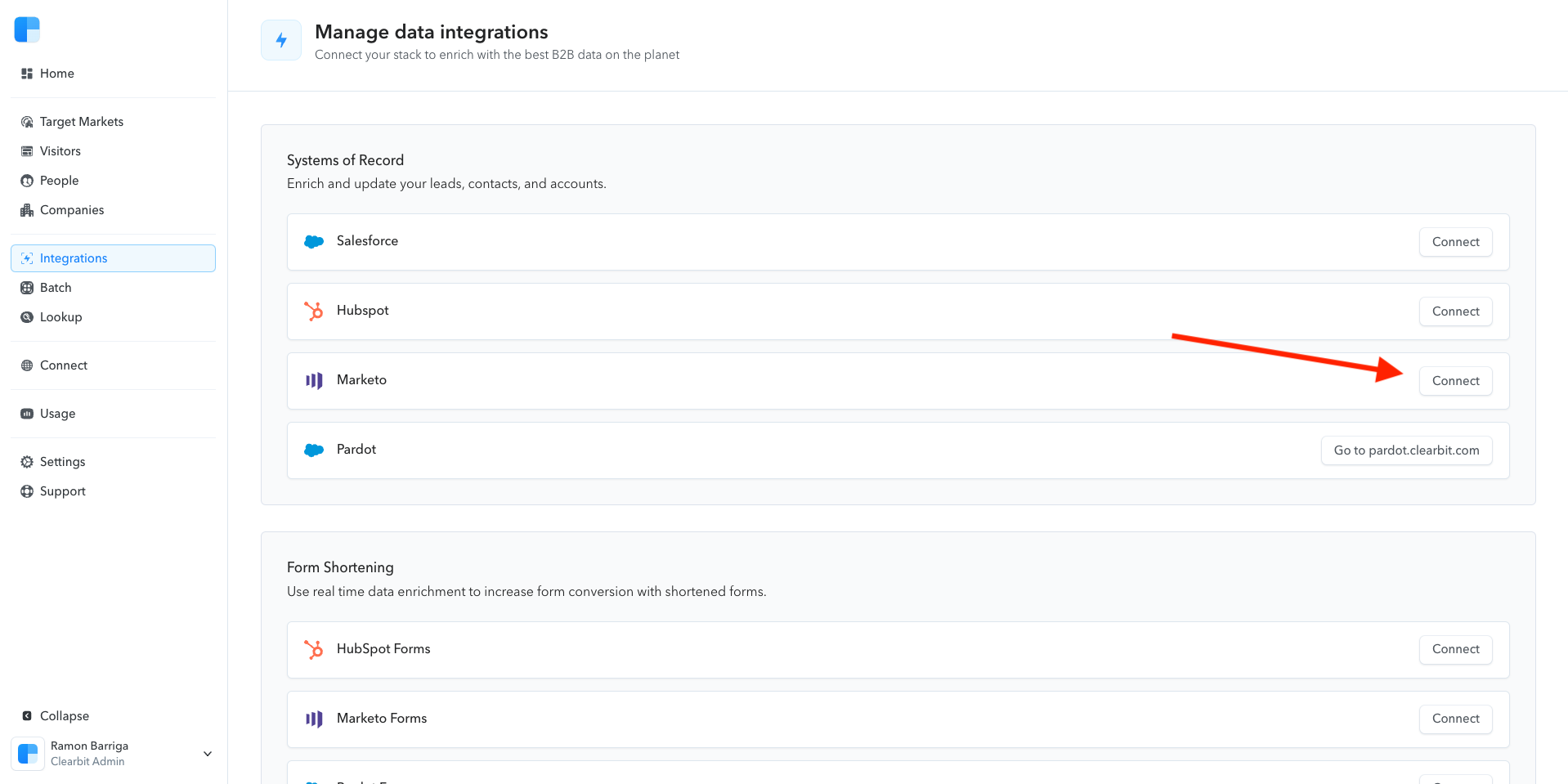This screenshot has height=784, width=1568.
Task: Click the HubSpot Forms logo
Action: pyautogui.click(x=314, y=650)
